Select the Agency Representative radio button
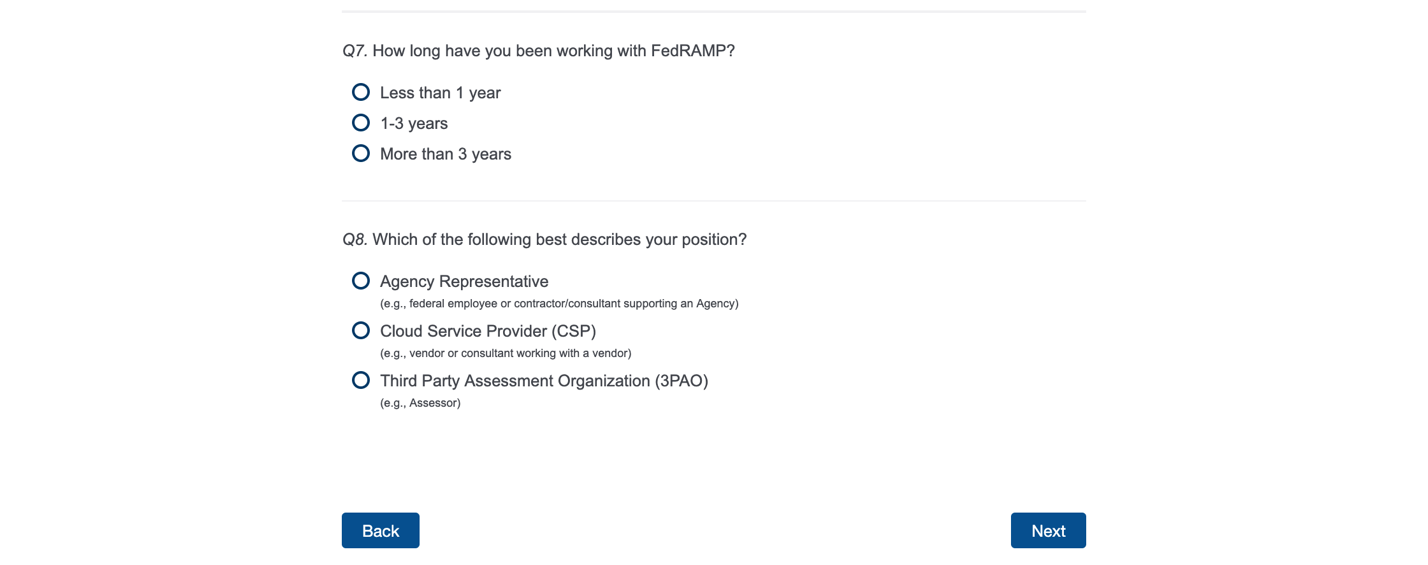1428x565 pixels. coord(361,281)
